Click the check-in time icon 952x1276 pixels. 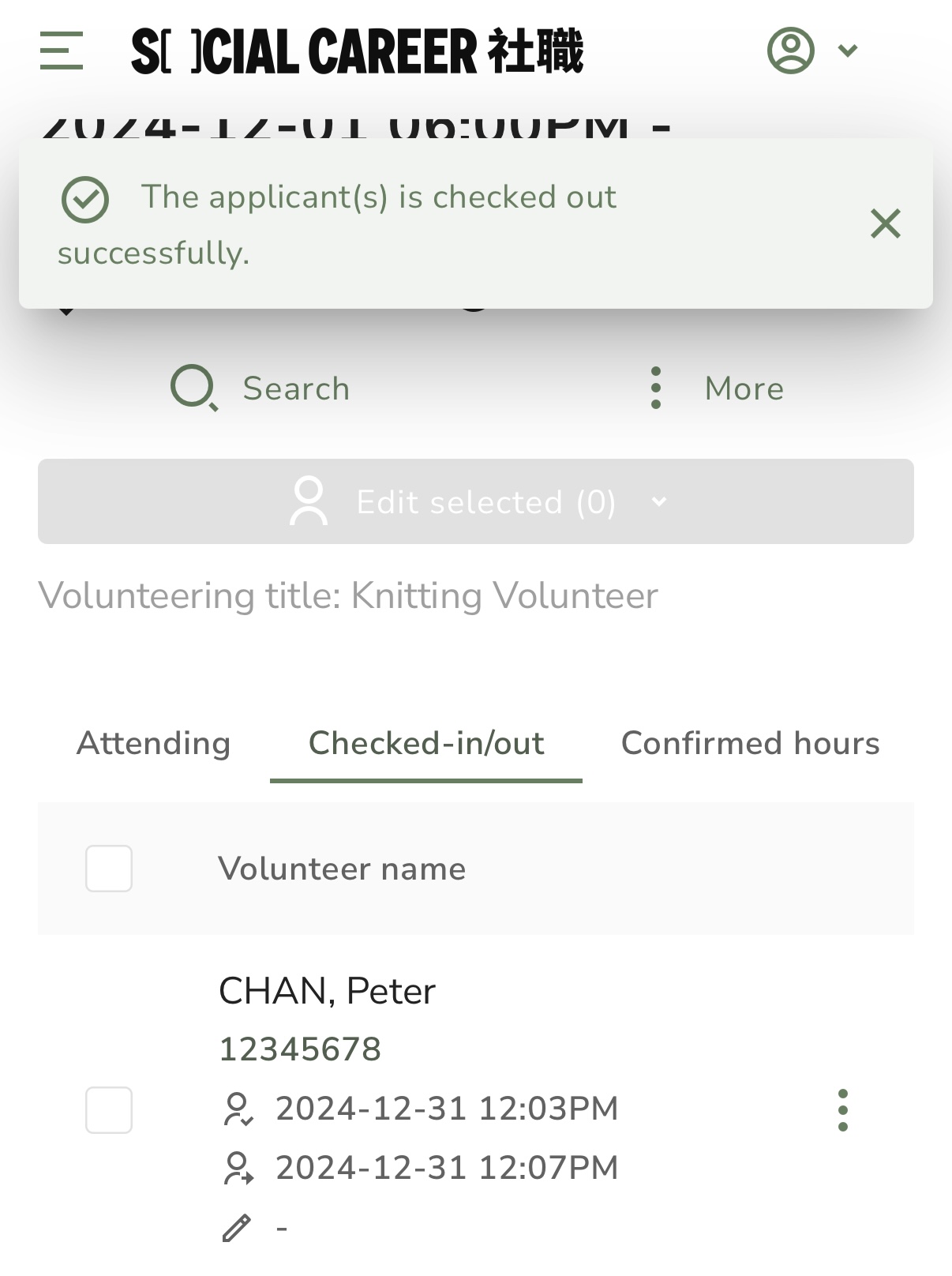click(238, 1109)
